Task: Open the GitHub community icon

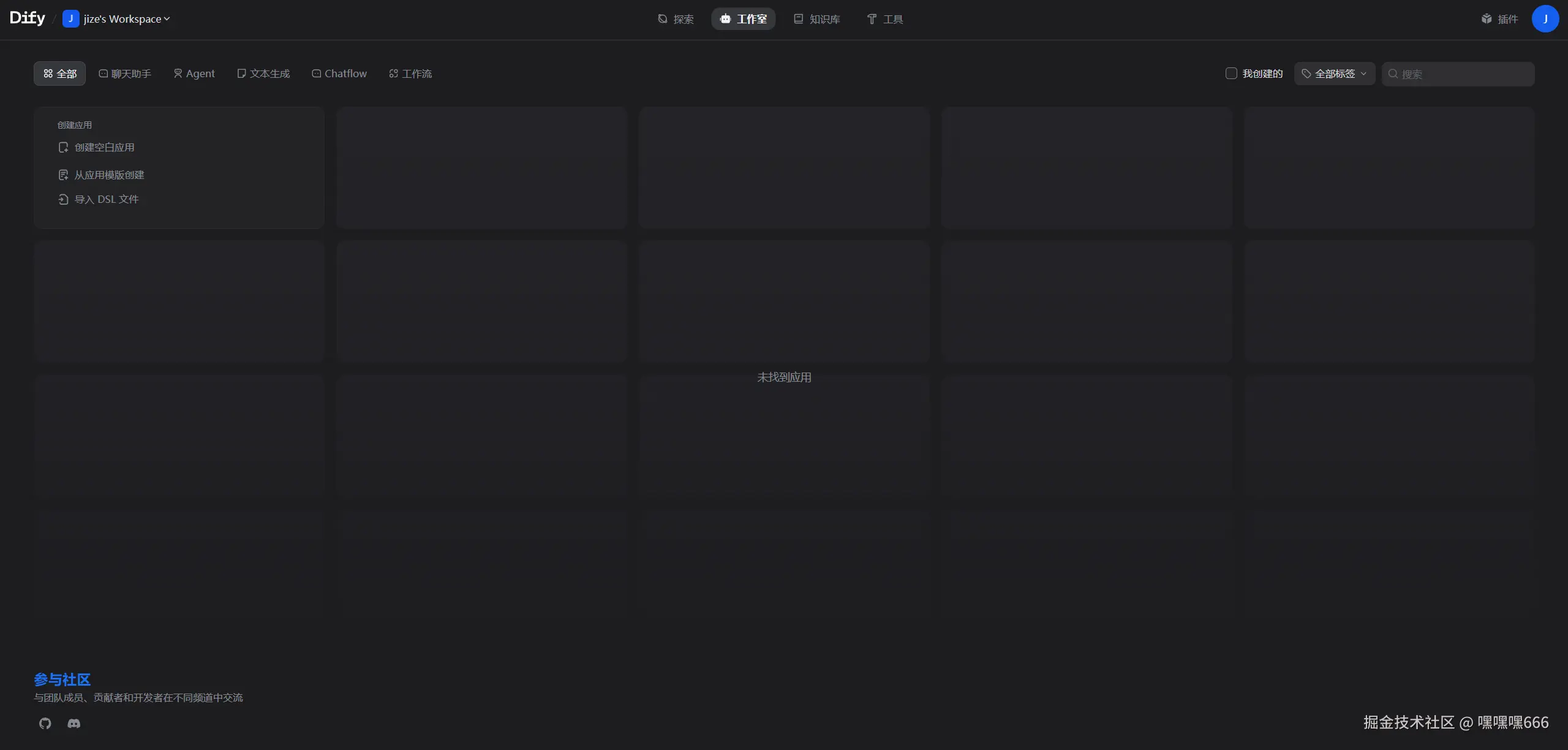Action: pos(45,724)
